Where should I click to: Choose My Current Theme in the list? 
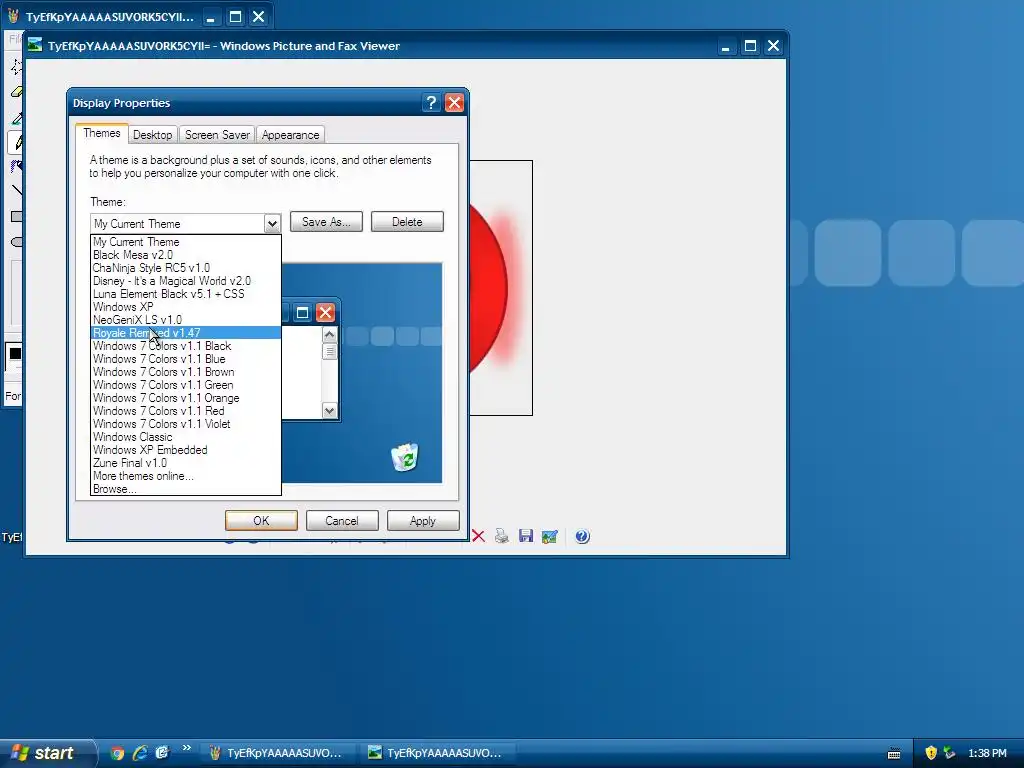186,242
